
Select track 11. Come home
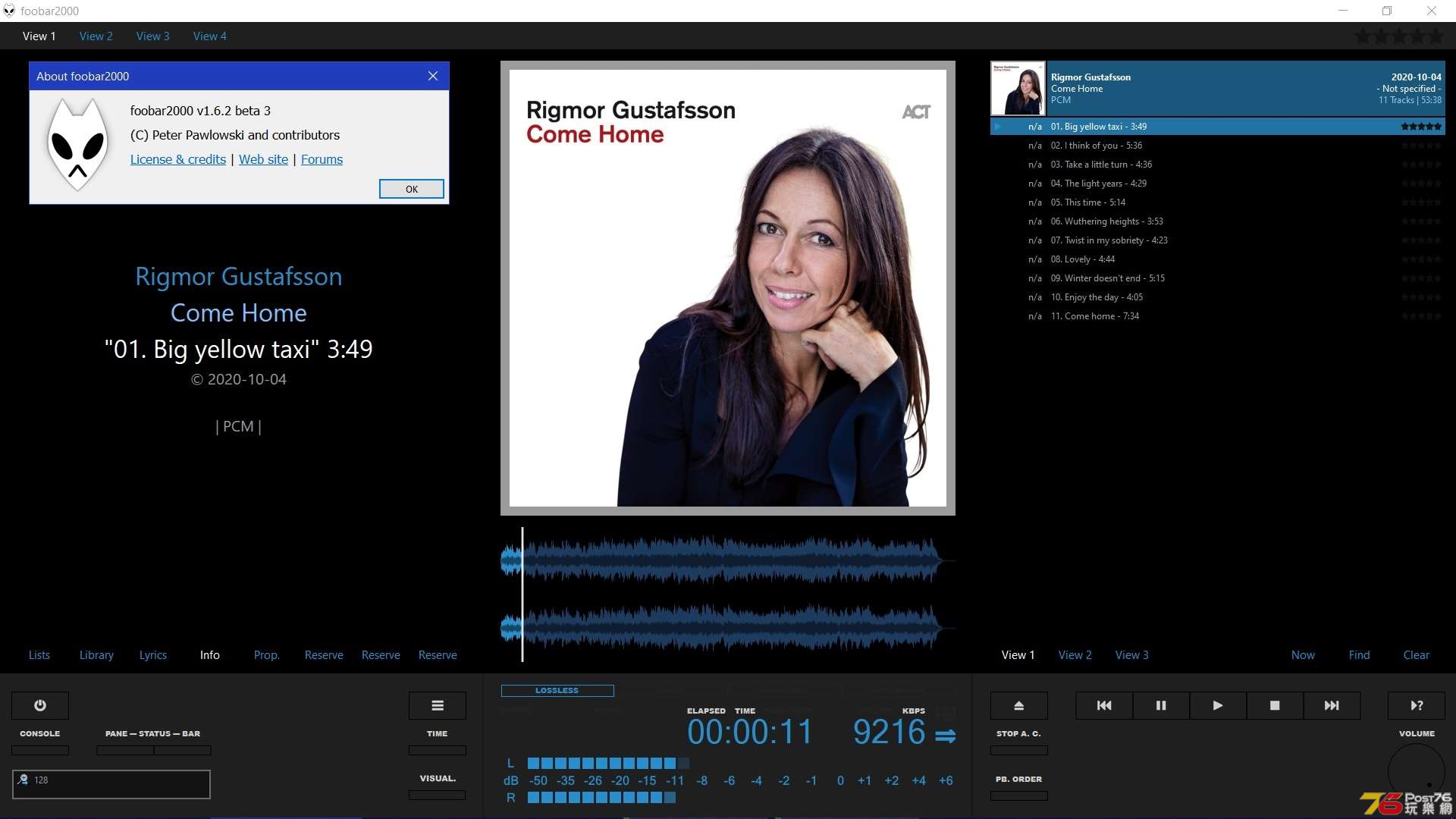point(1218,316)
